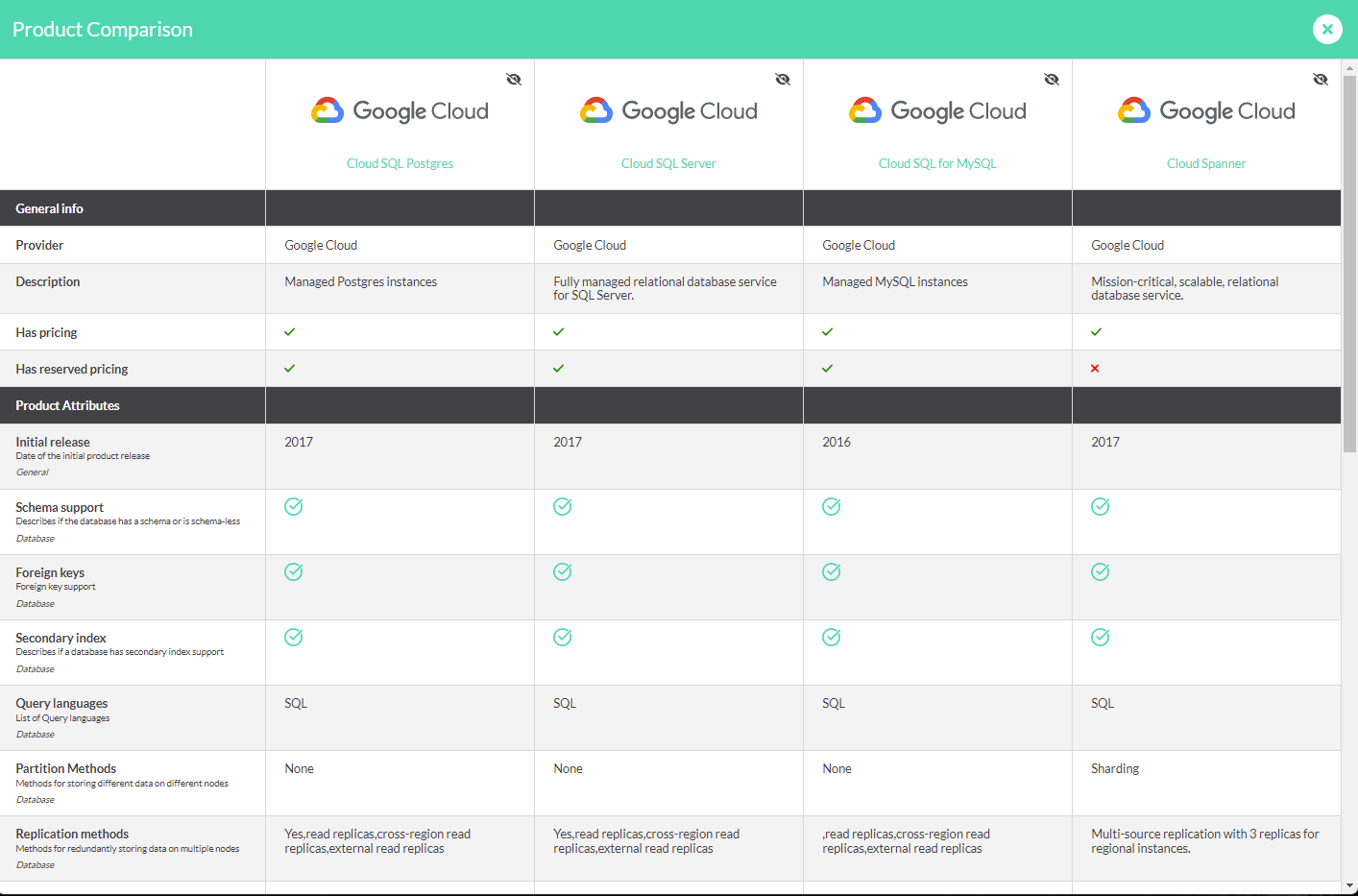Click the vertical scrollbar thumb
The width and height of the screenshot is (1358, 896).
point(1349,264)
